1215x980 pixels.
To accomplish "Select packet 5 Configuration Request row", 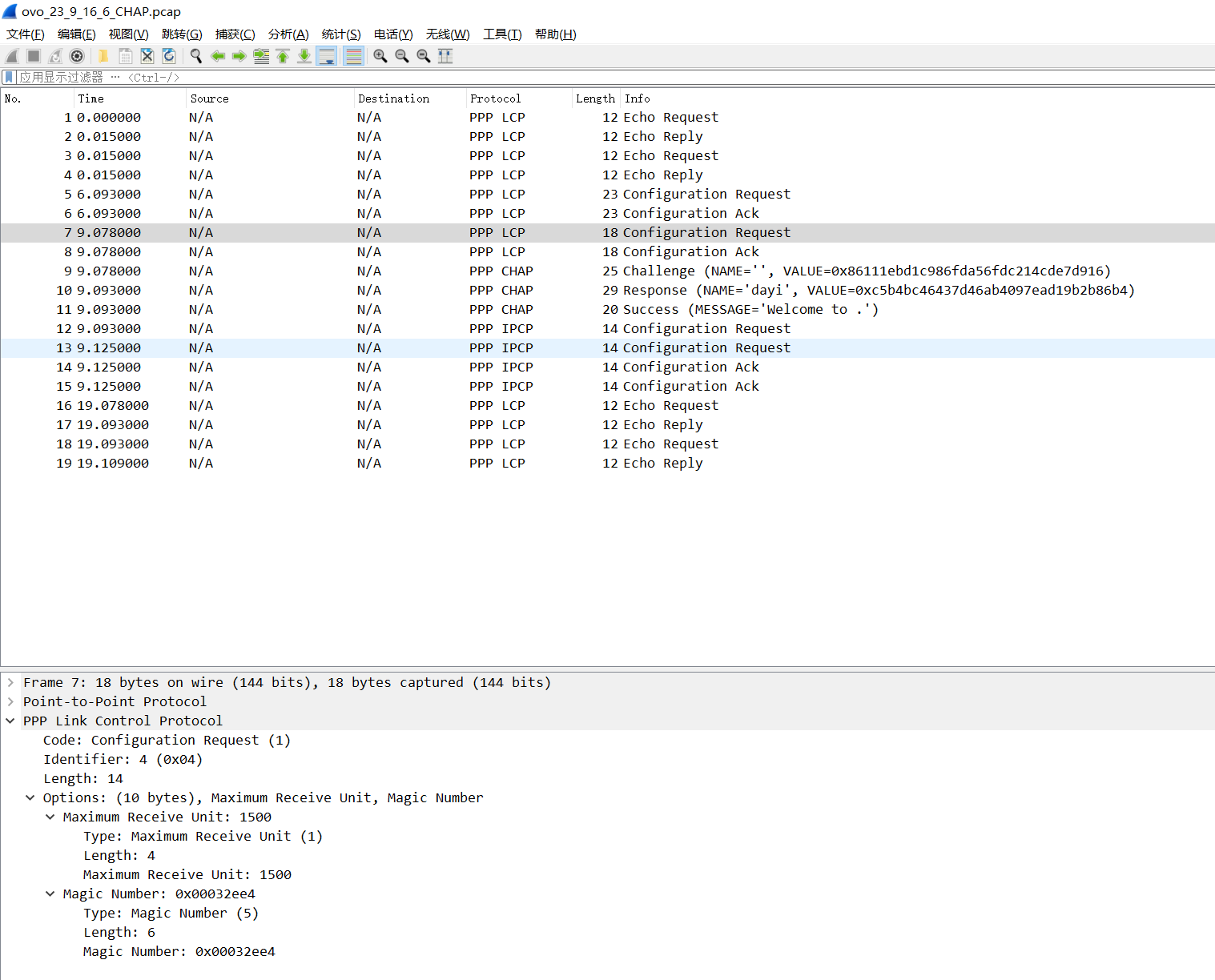I will [x=607, y=194].
